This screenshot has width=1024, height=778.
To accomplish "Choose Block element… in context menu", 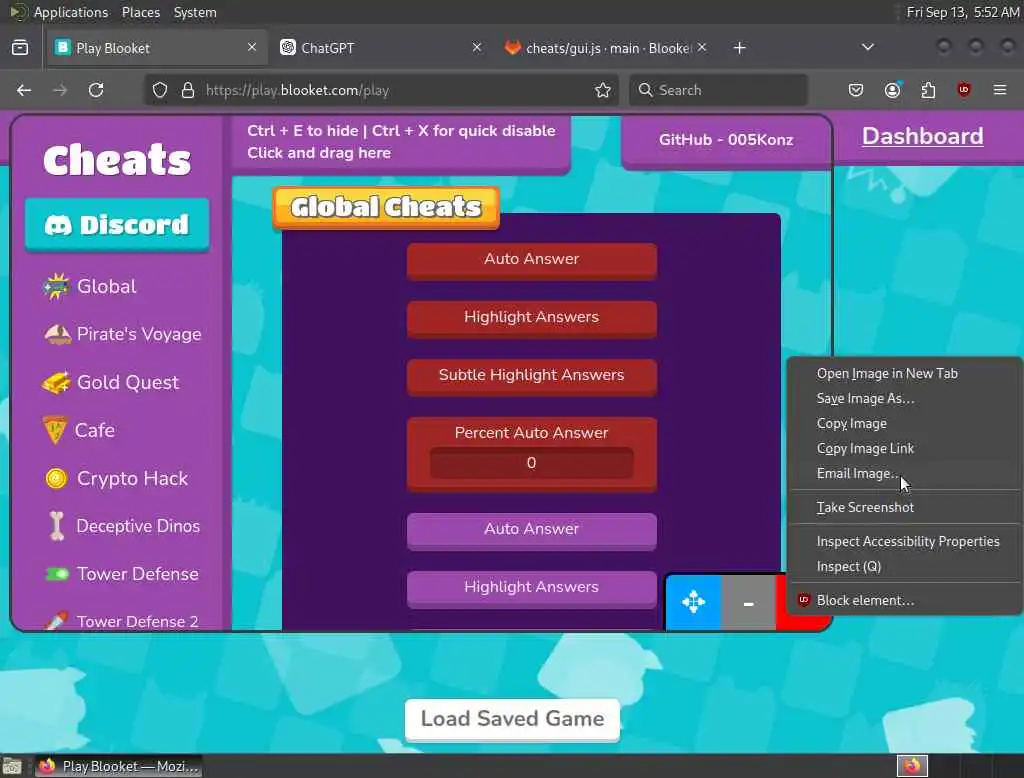I will 904,600.
